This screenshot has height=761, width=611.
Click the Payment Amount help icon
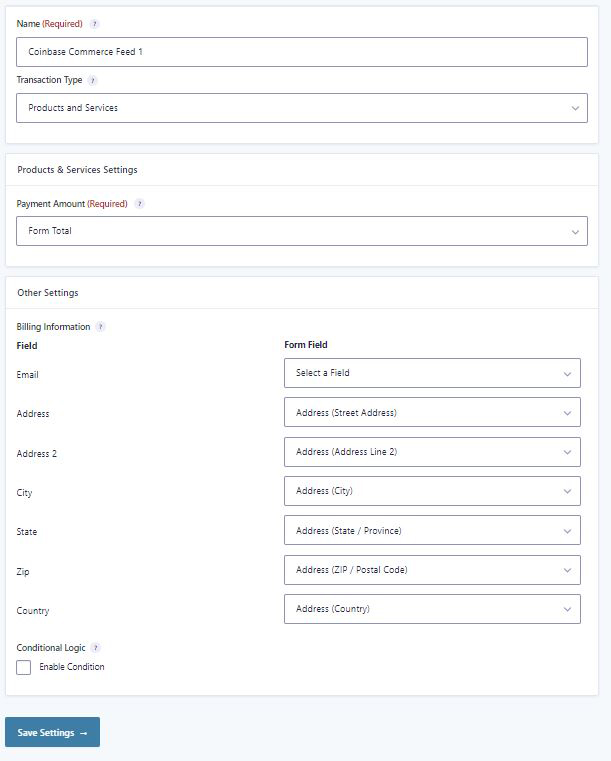point(139,204)
